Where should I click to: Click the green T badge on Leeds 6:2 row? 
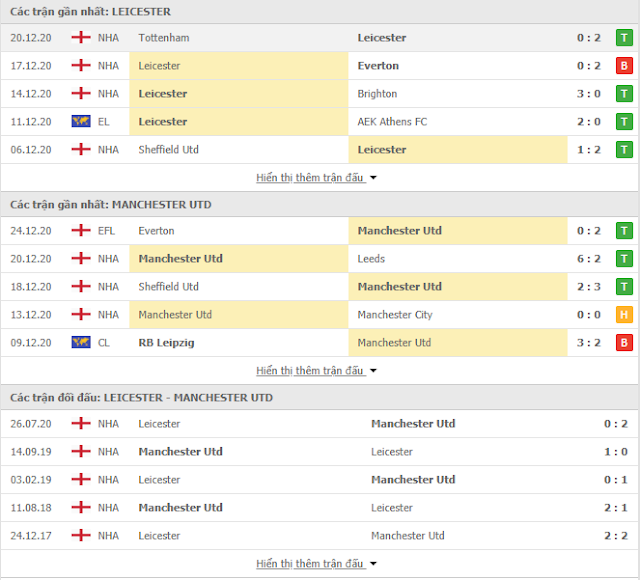(624, 259)
